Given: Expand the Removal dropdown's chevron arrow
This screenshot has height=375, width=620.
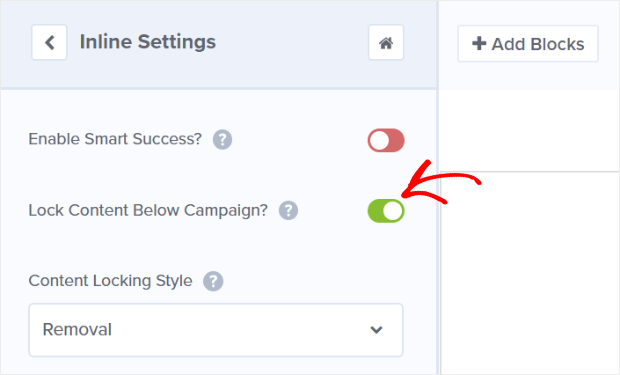Looking at the screenshot, I should (376, 330).
